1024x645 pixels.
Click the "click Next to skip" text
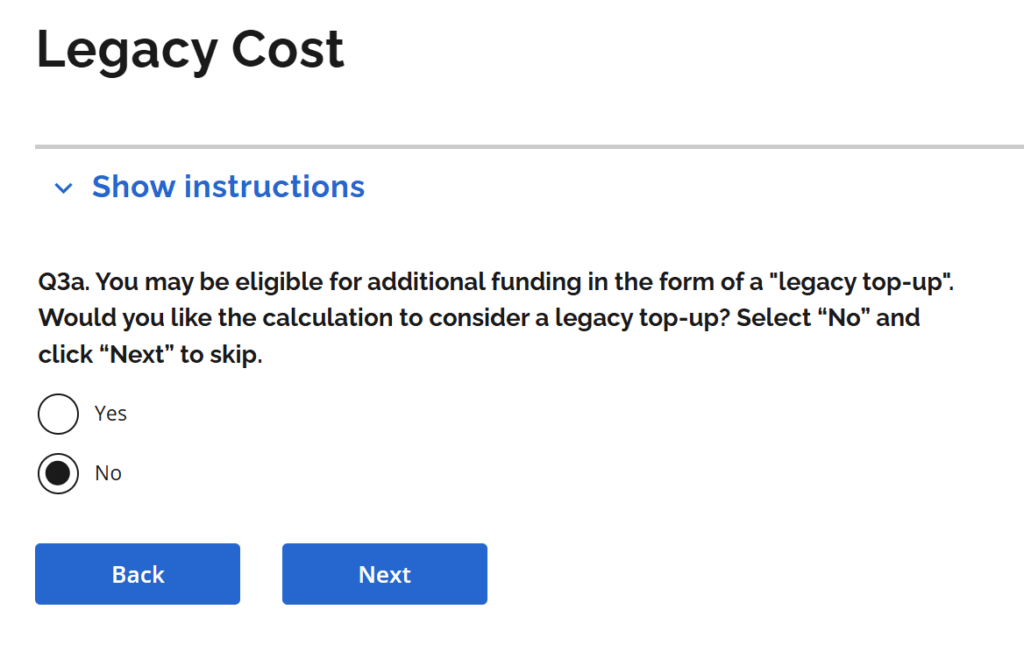(150, 355)
